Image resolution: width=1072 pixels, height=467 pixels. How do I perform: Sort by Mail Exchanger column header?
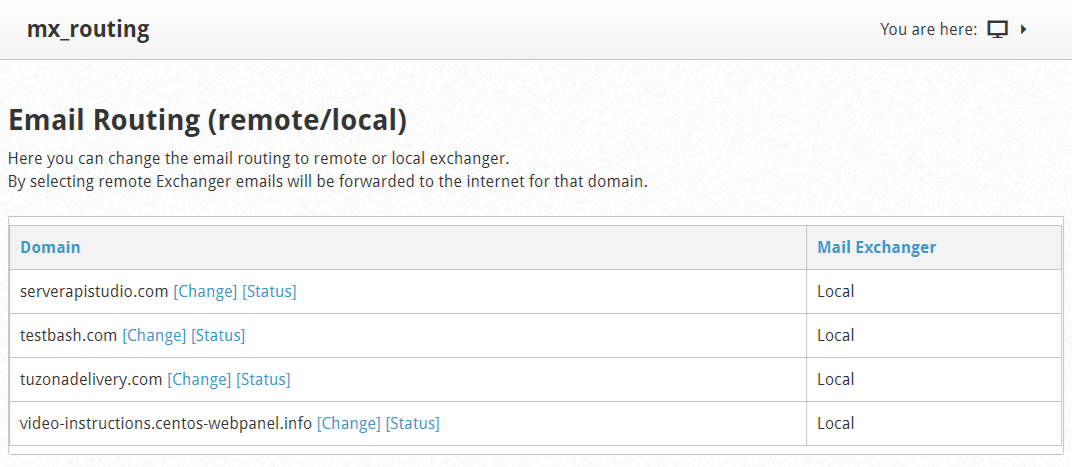pos(876,247)
